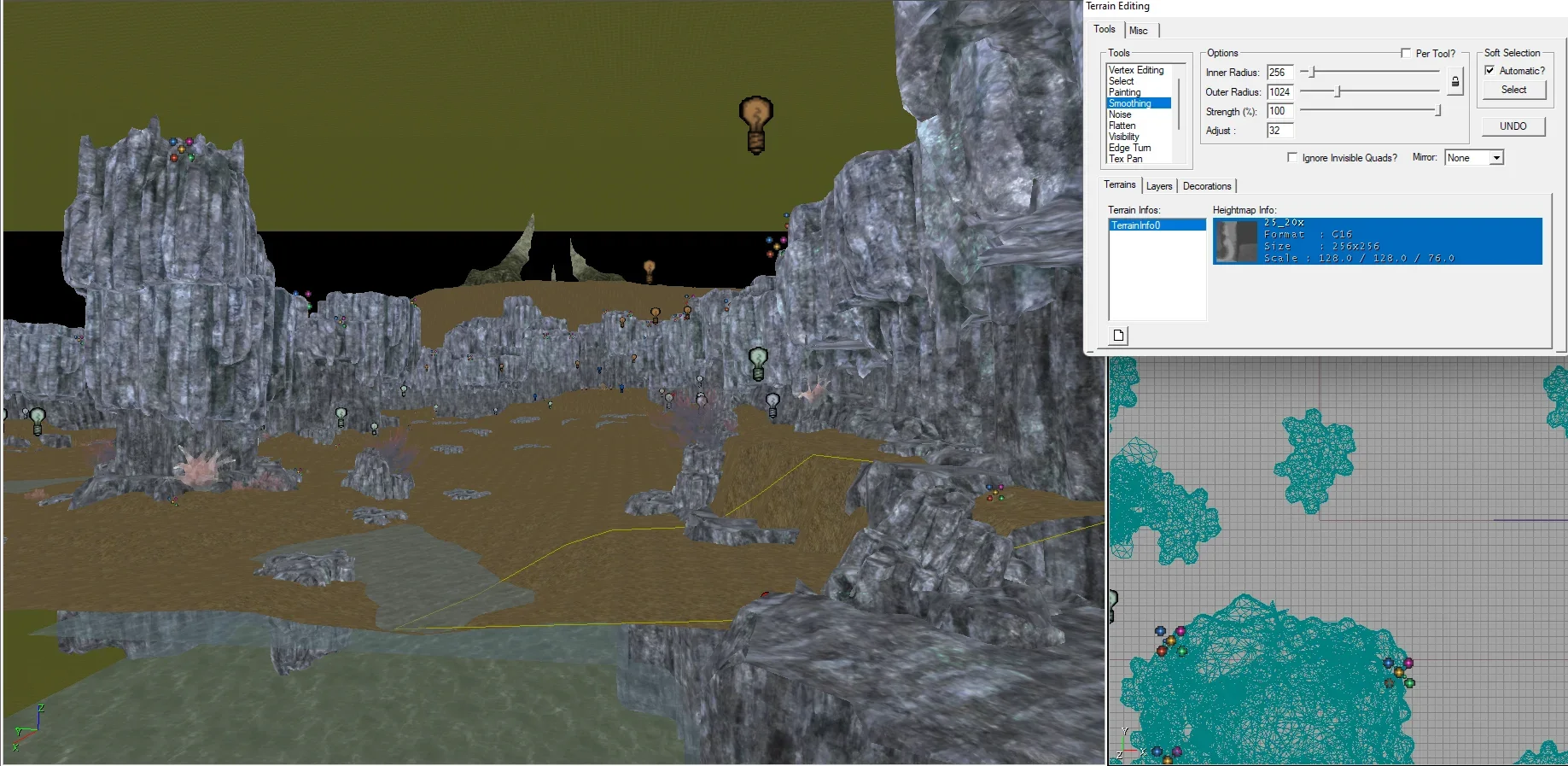This screenshot has height=766, width=1568.
Task: Switch to the Layers tab
Action: click(1159, 186)
